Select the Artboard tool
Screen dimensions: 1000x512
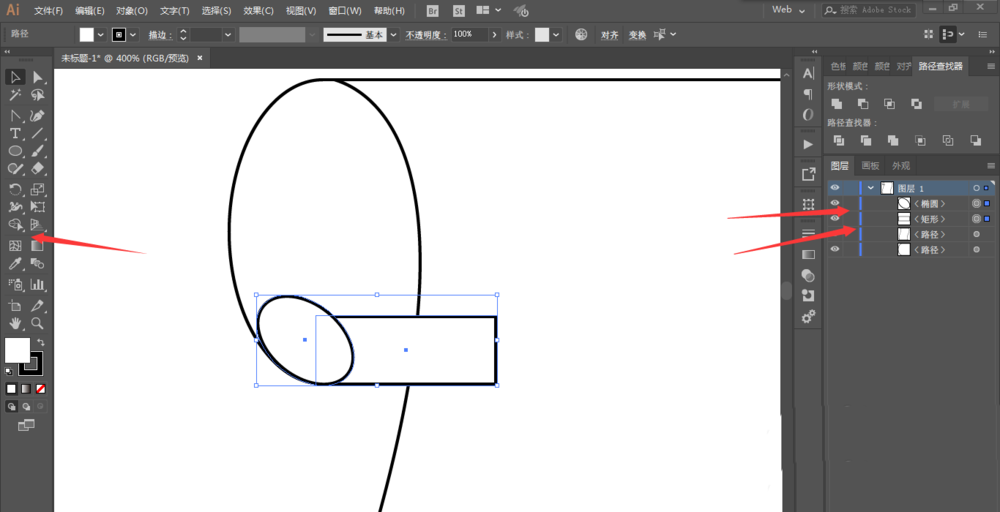(x=15, y=305)
